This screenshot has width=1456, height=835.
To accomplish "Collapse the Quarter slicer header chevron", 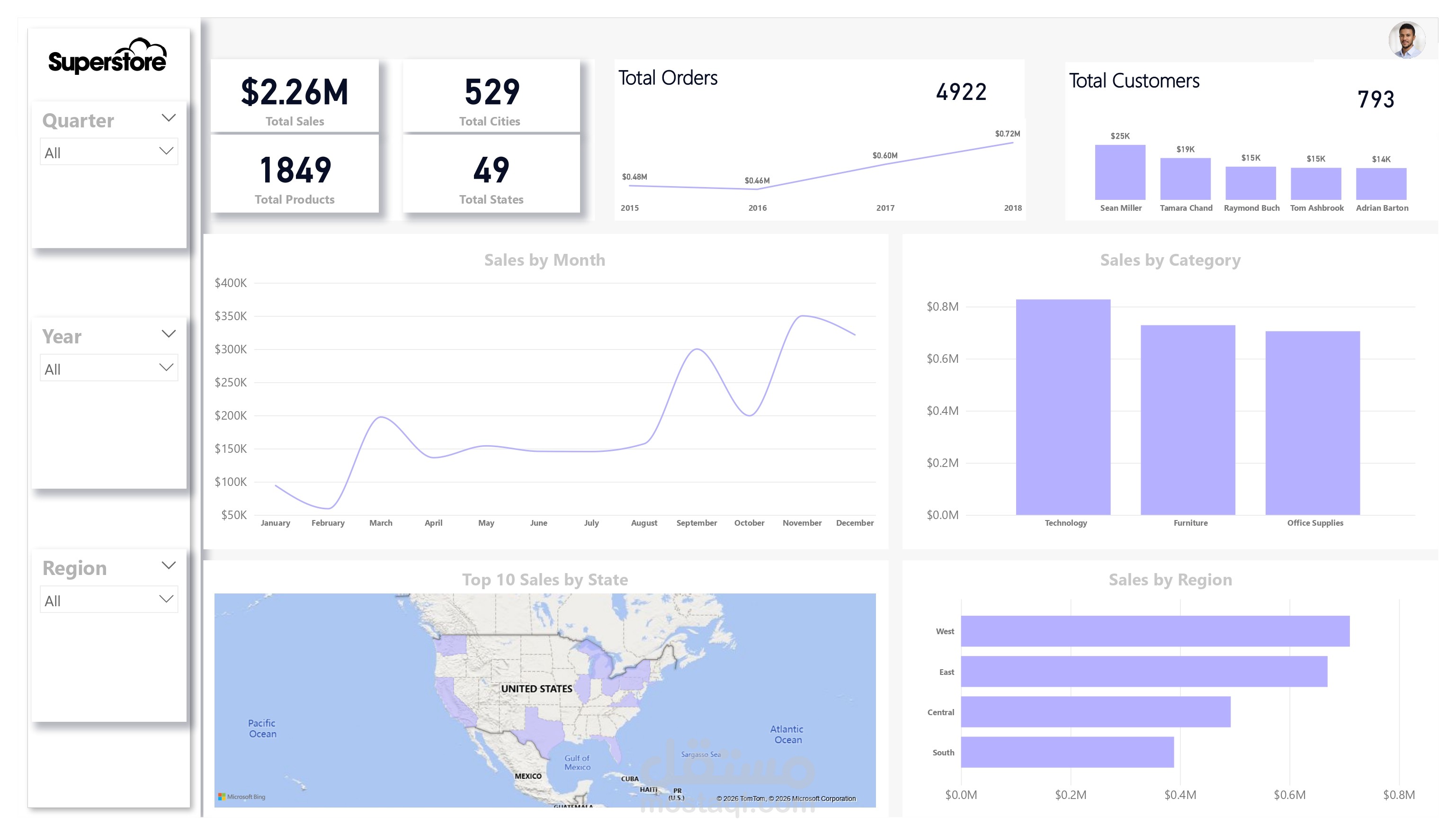I will (x=168, y=117).
